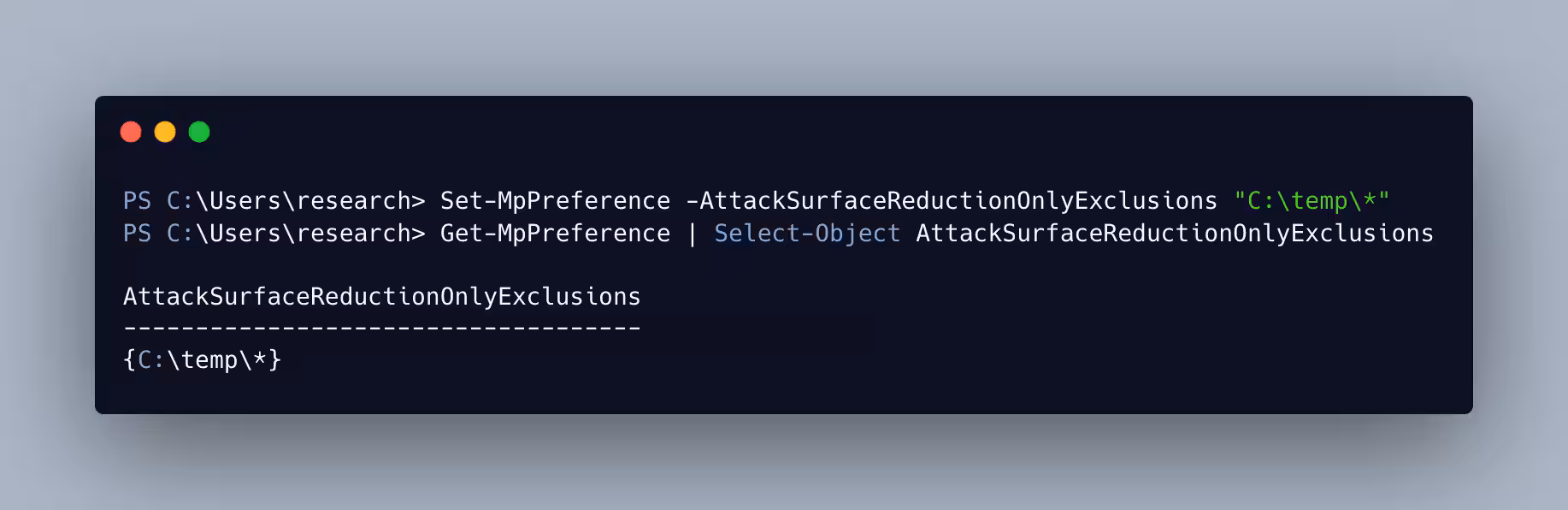Click the AttackSurfaceReductionOnlyExclusions argument after Select-Object

coord(1174,234)
